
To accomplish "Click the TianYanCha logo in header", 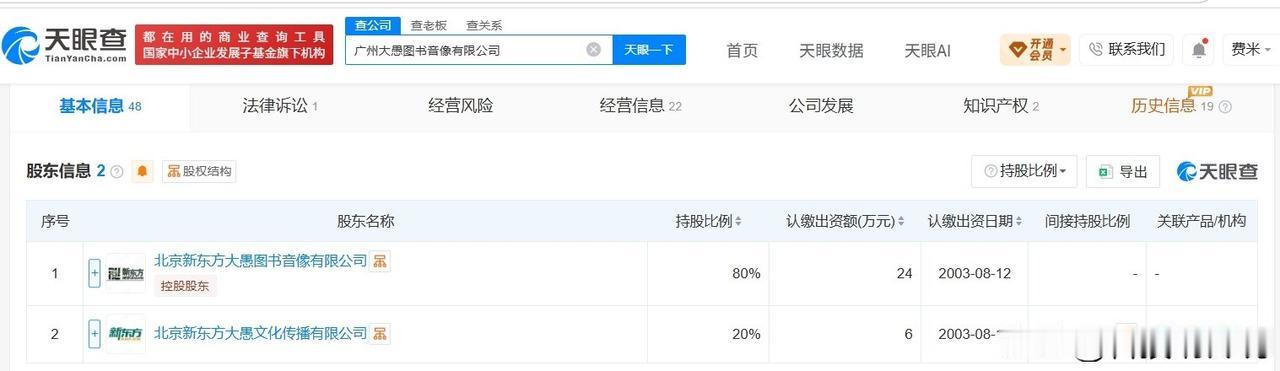I will click(64, 46).
